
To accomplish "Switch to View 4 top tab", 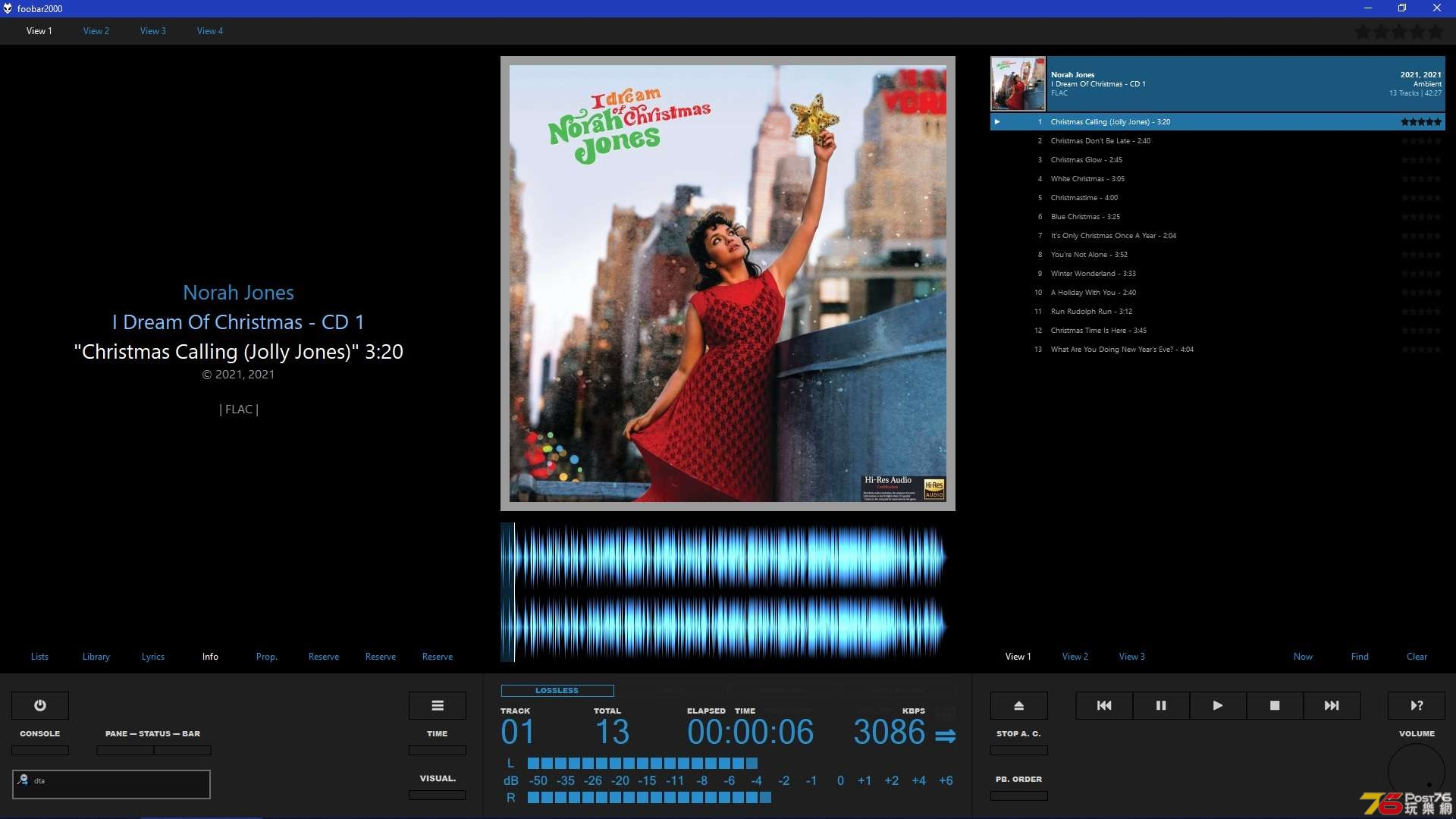I will [210, 31].
